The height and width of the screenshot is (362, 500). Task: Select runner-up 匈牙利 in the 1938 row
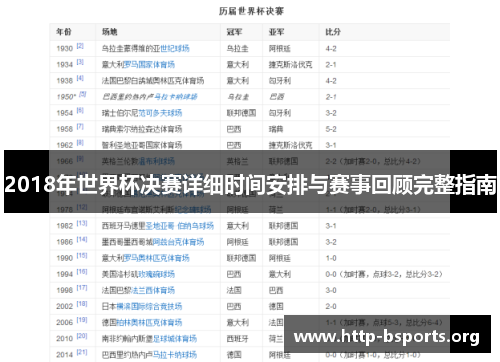280,81
